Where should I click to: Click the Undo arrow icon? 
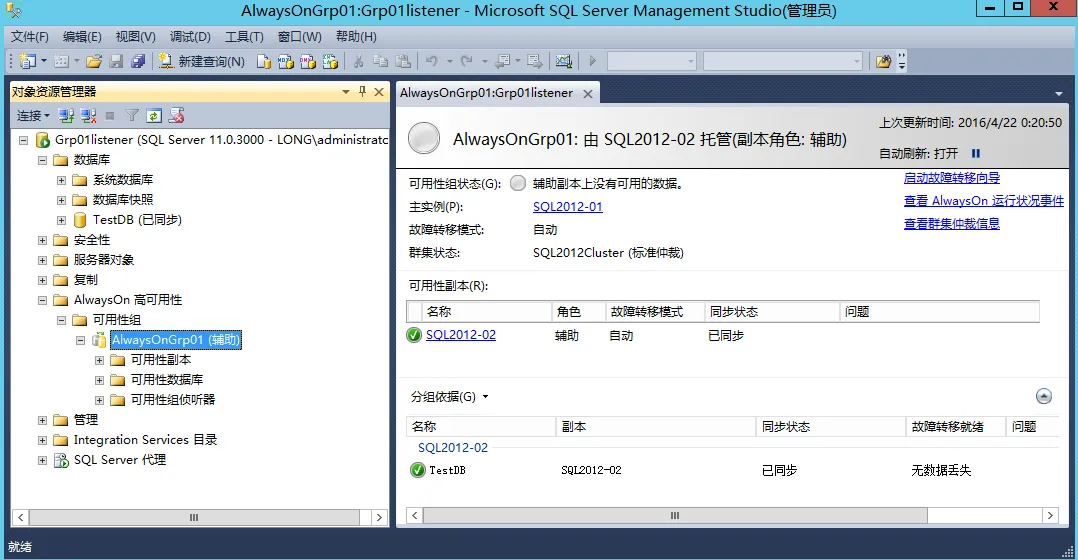tap(432, 61)
